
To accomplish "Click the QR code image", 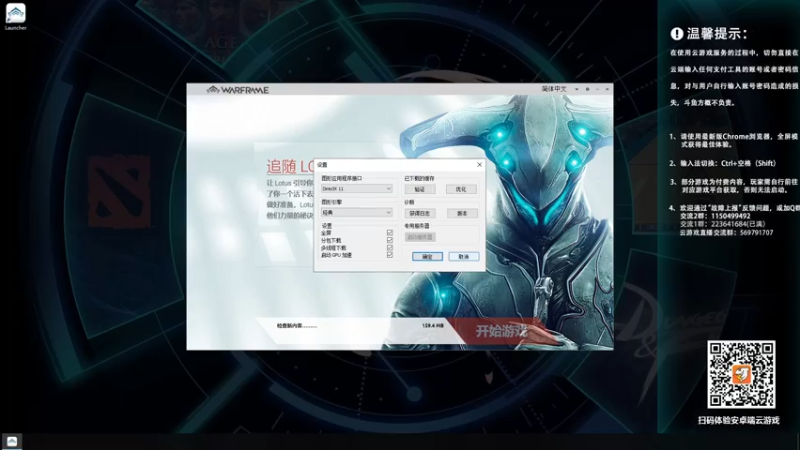I will click(x=741, y=374).
